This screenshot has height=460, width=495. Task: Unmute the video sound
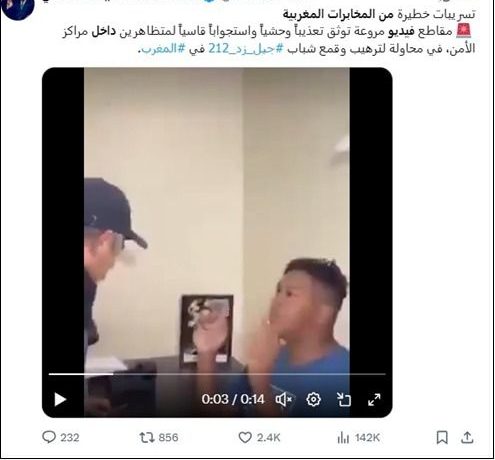(284, 399)
